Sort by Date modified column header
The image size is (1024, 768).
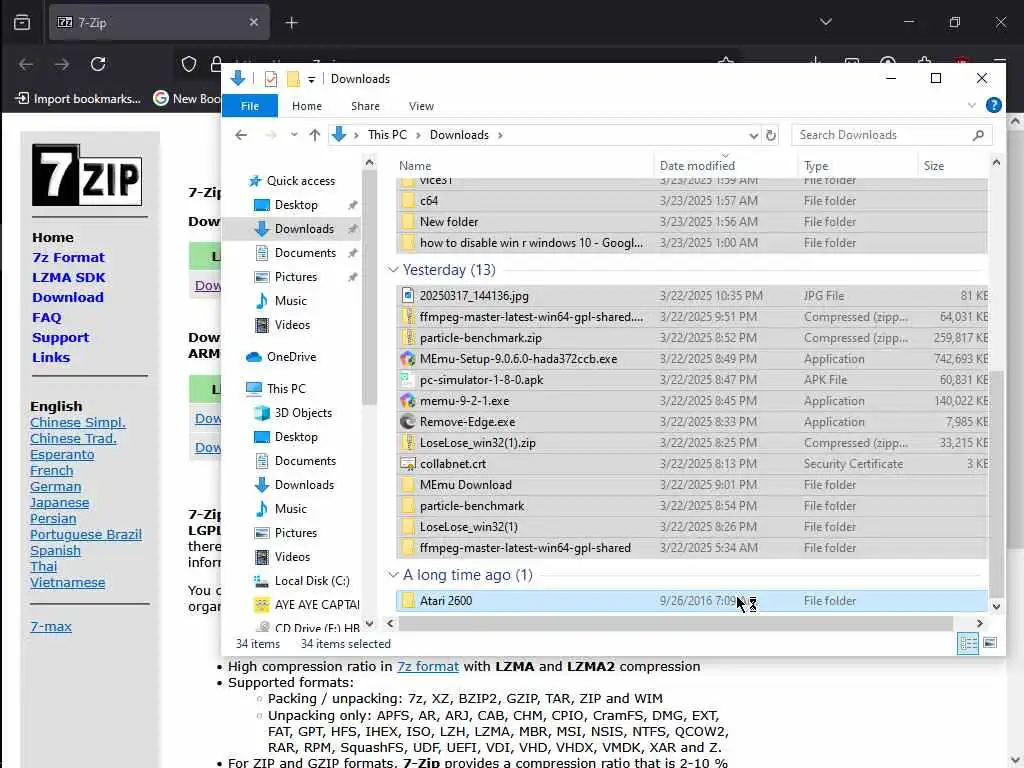tap(697, 166)
